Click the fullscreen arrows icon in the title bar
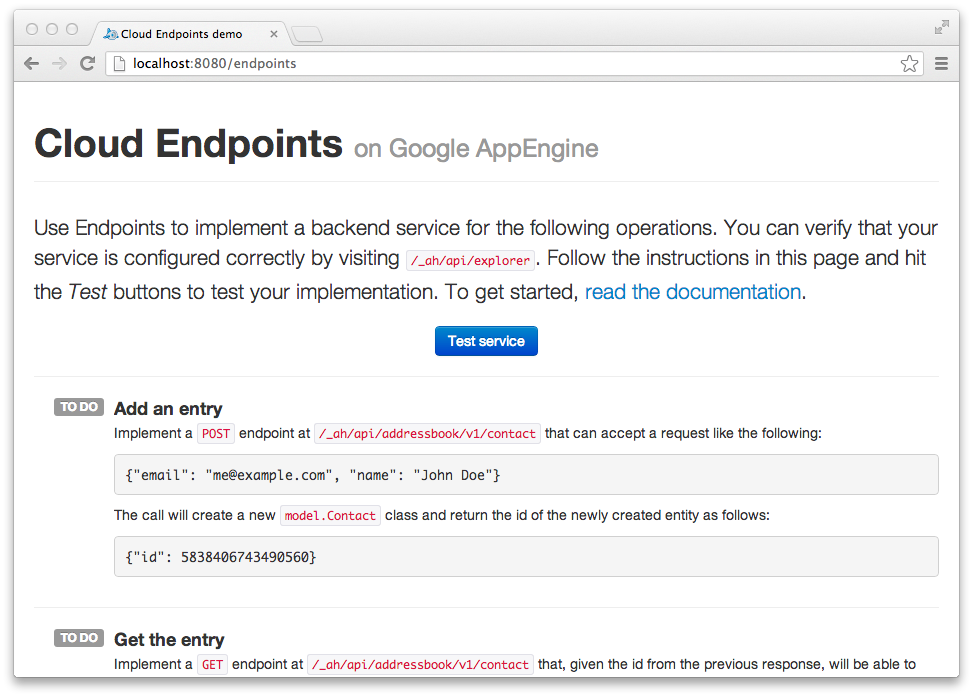Image resolution: width=973 pixels, height=697 pixels. (941, 27)
